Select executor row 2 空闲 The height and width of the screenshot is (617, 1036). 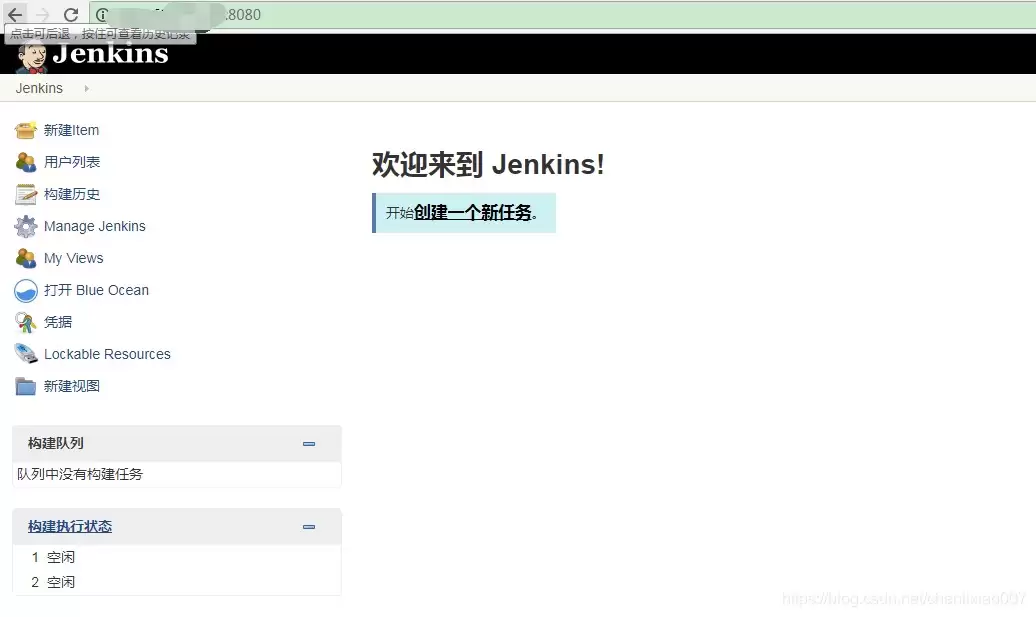(x=53, y=582)
